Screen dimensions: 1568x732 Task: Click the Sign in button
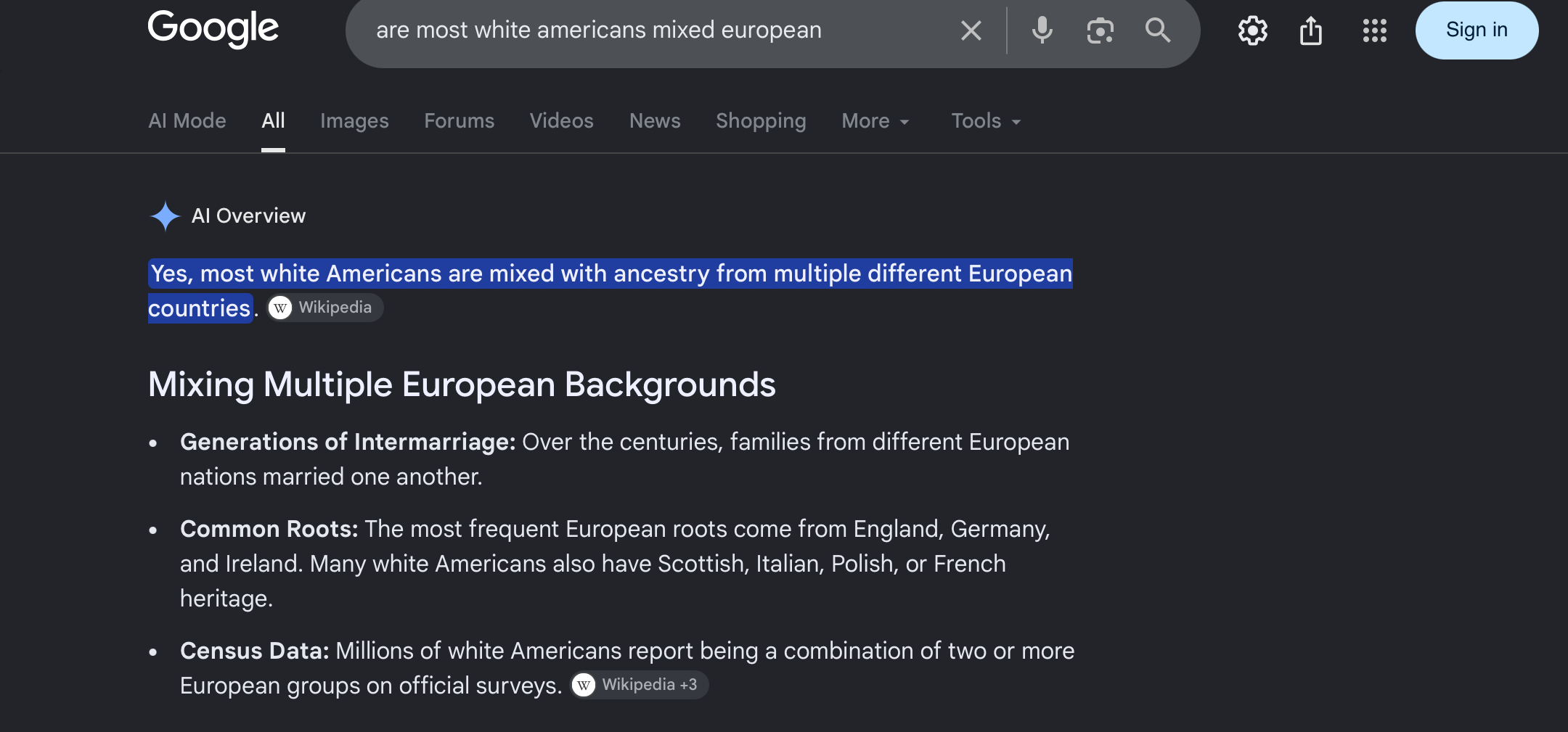1477,30
